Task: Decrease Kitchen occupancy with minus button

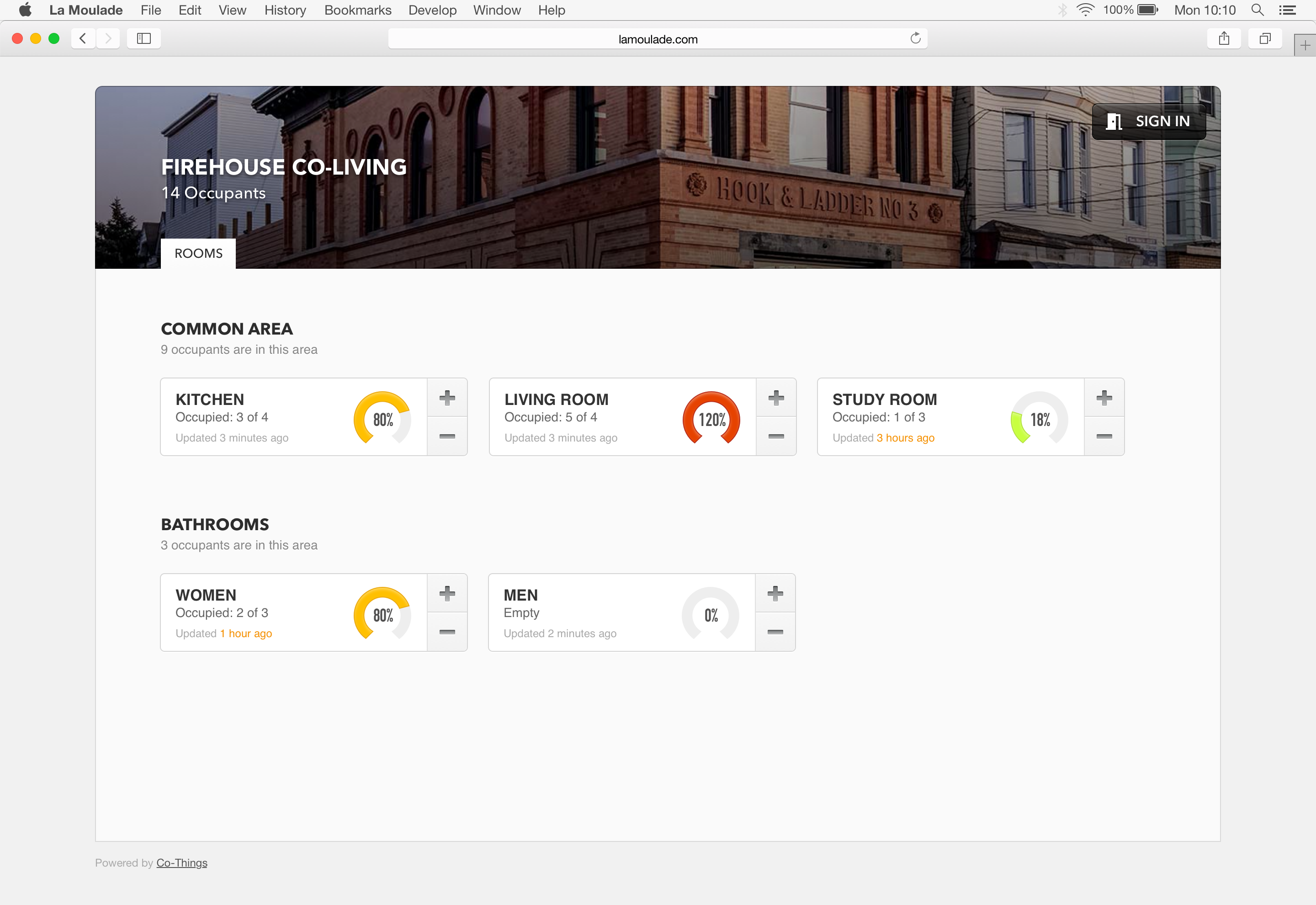Action: [x=447, y=436]
